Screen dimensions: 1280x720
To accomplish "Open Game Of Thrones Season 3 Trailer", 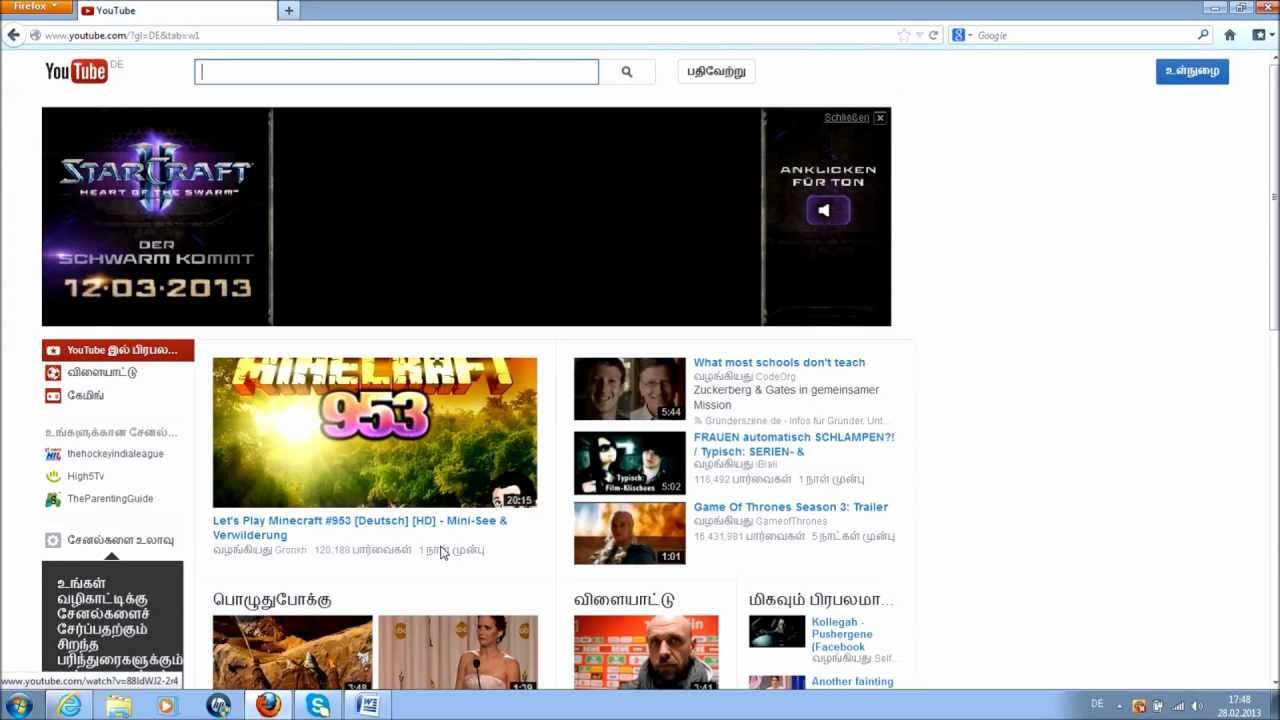I will point(791,507).
